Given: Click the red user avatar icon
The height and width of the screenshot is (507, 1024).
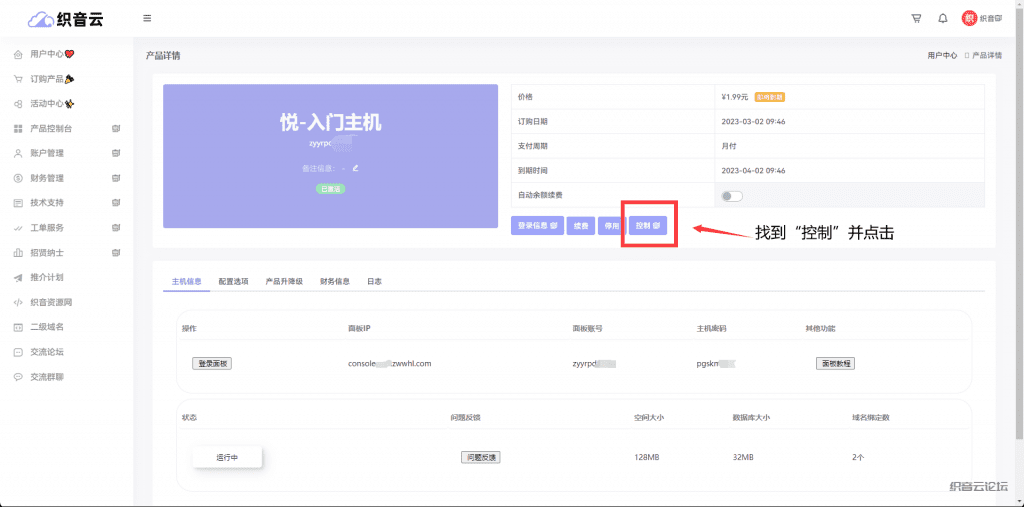Looking at the screenshot, I should pos(969,18).
